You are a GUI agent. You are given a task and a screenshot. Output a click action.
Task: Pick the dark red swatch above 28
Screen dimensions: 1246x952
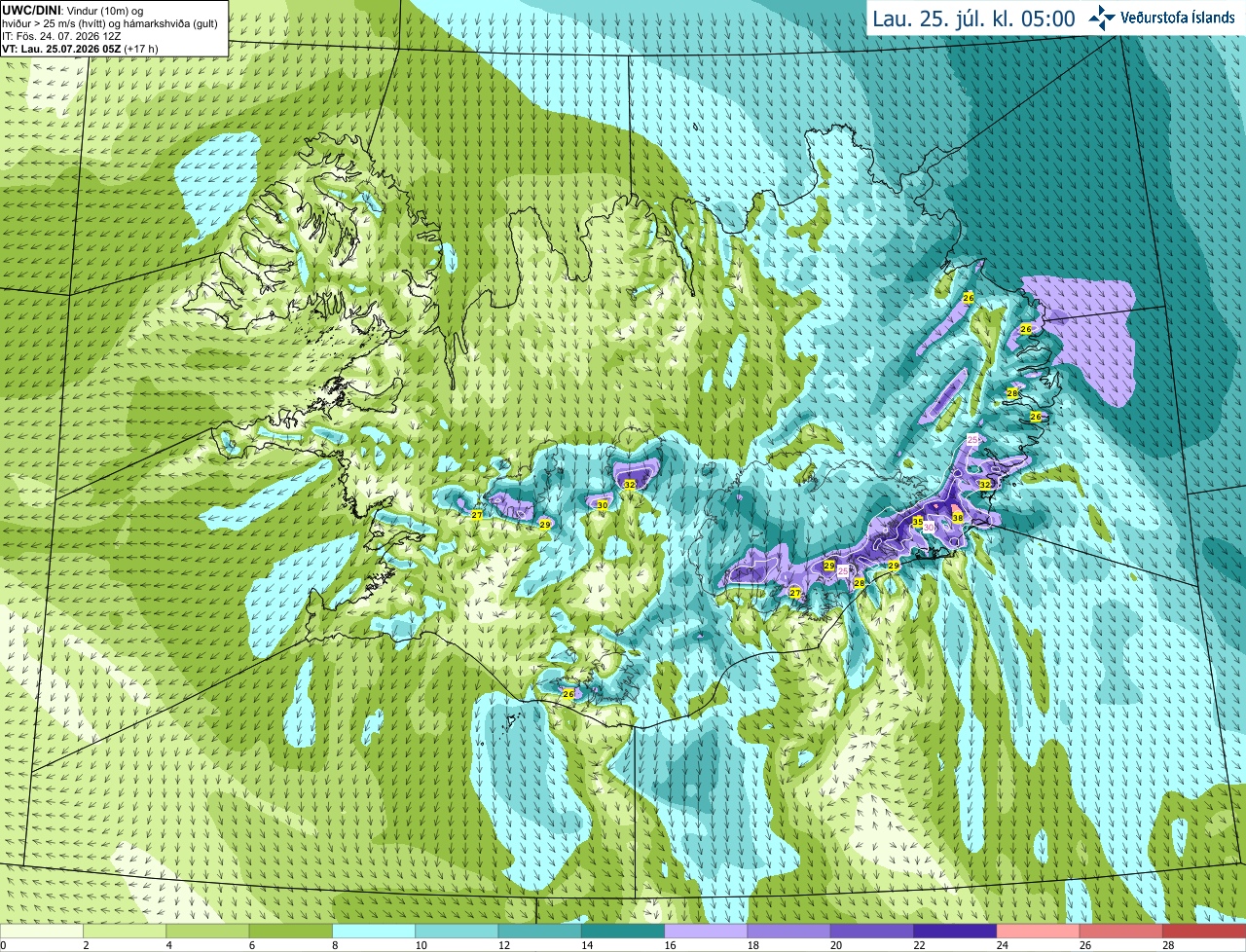pyautogui.click(x=1204, y=932)
